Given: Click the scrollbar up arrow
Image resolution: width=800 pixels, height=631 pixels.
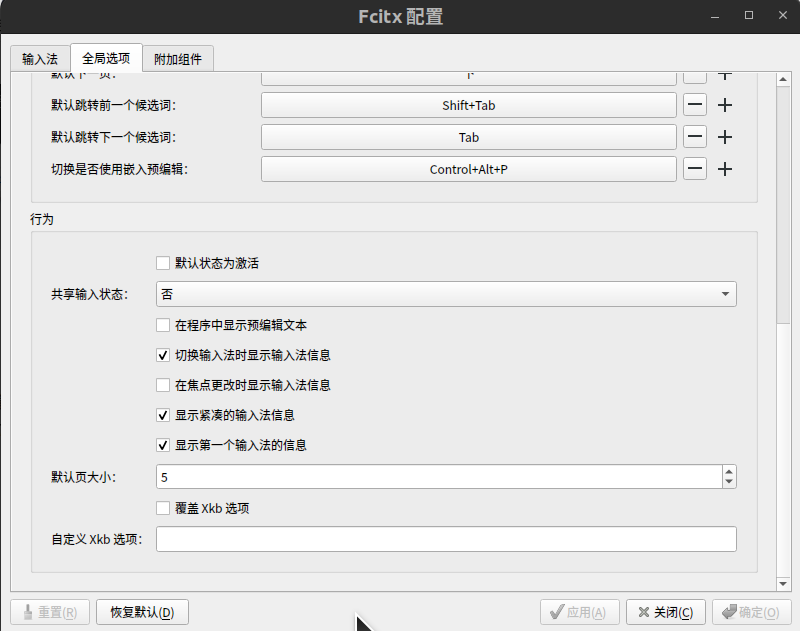Looking at the screenshot, I should click(783, 80).
